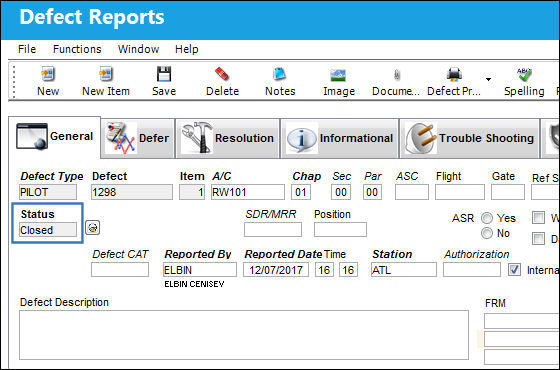Toggle the checkbox beside ASR Yes
This screenshot has width=560, height=370.
pos(538,218)
